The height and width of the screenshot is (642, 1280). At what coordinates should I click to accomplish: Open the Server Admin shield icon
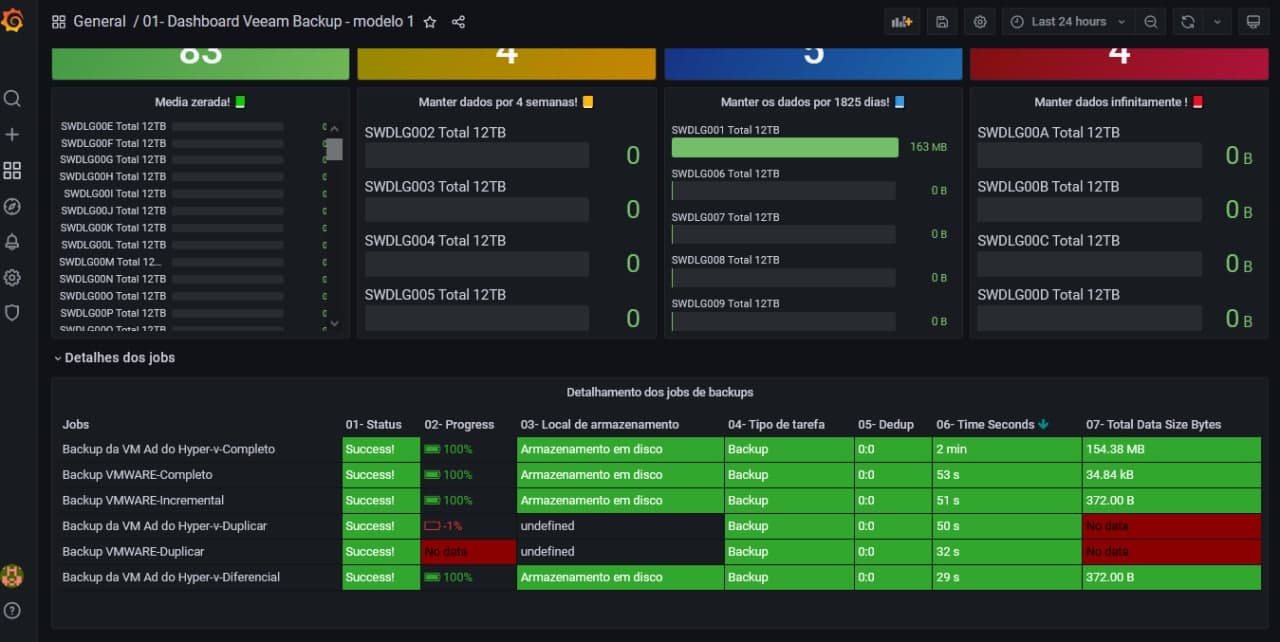[x=12, y=312]
